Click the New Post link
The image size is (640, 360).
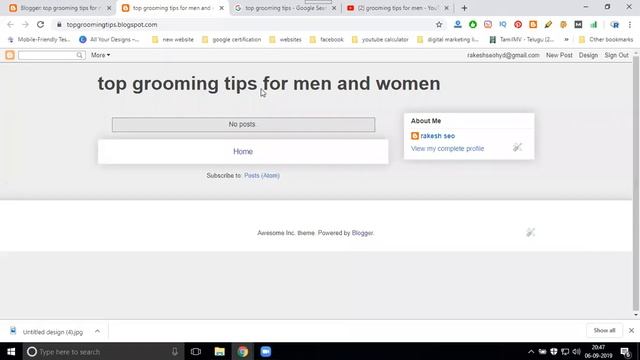point(559,55)
